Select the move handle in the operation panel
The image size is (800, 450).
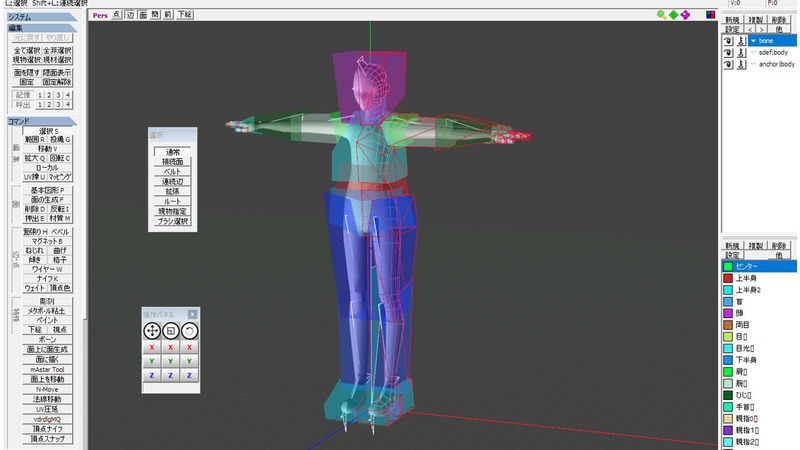point(152,331)
